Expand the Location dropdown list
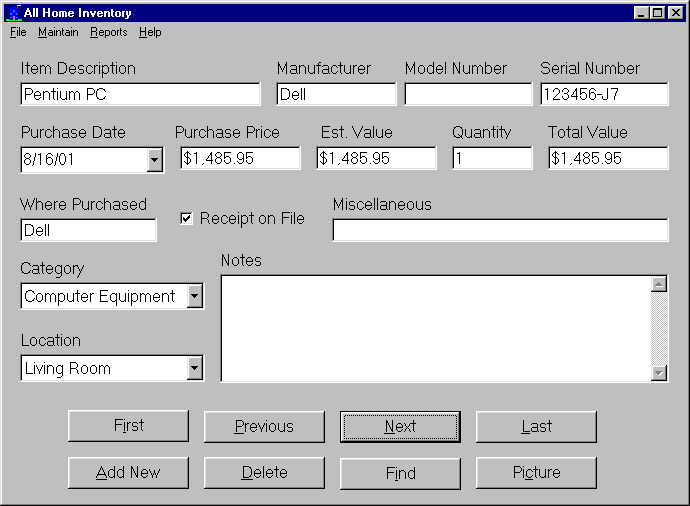The height and width of the screenshot is (506, 690). (x=195, y=368)
